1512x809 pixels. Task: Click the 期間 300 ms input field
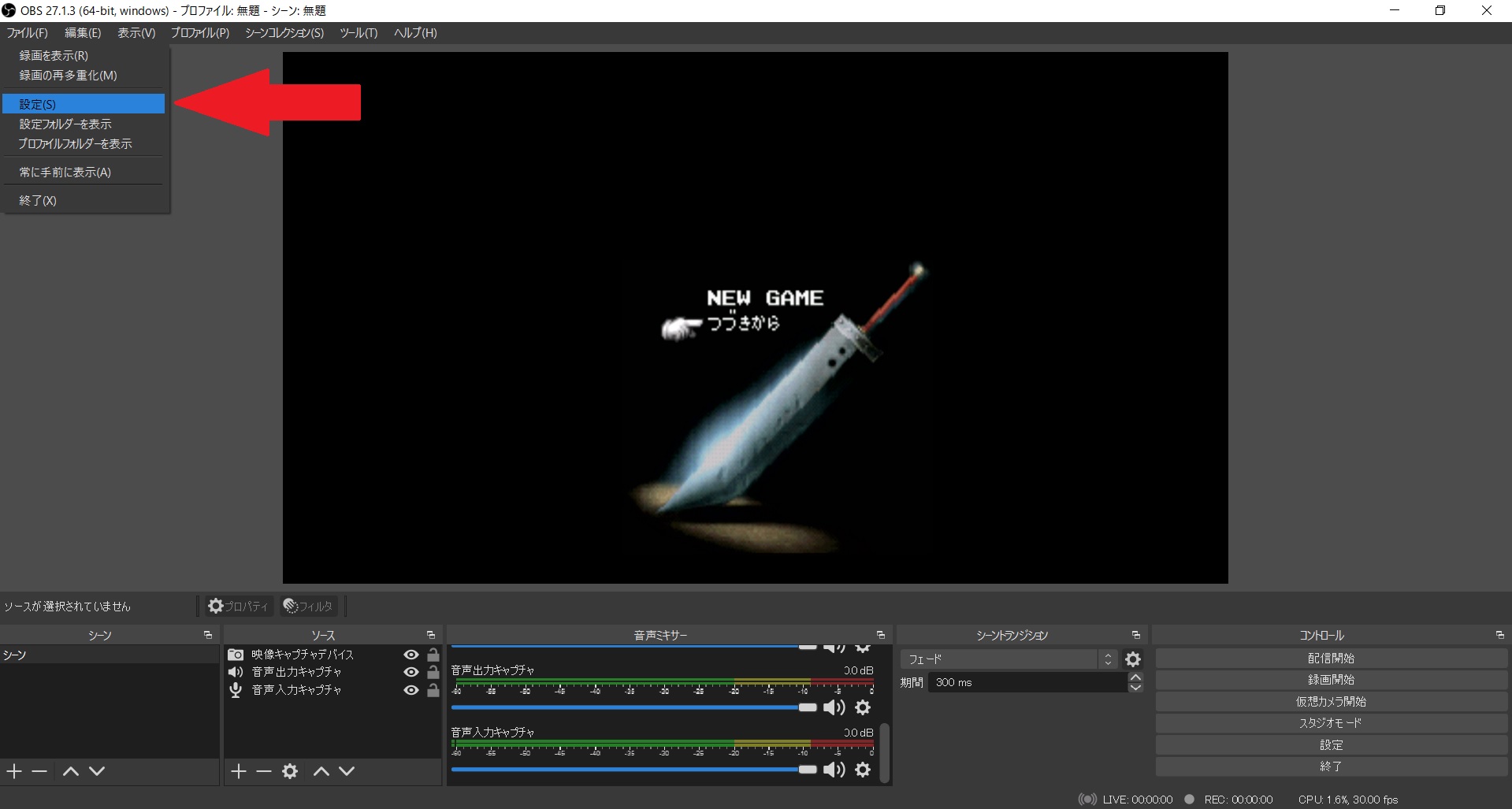pos(1027,683)
